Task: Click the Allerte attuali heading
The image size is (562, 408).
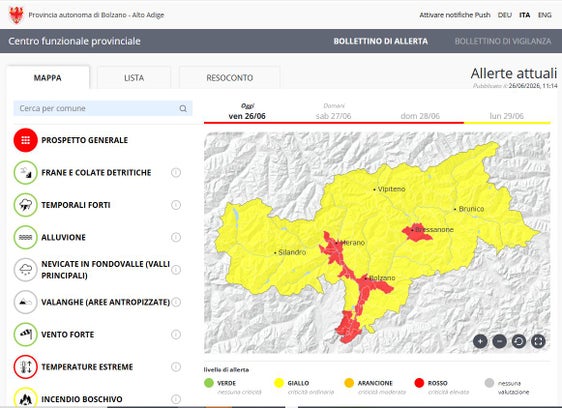Action: (x=514, y=73)
